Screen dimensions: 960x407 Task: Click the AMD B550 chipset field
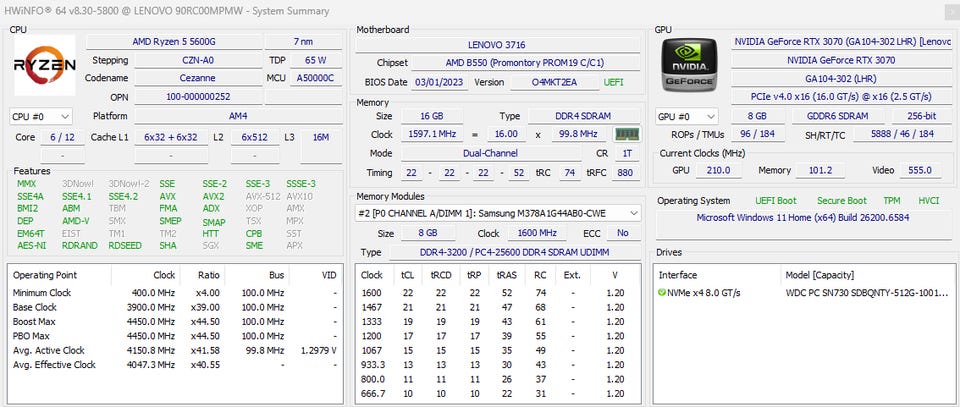pyautogui.click(x=525, y=63)
